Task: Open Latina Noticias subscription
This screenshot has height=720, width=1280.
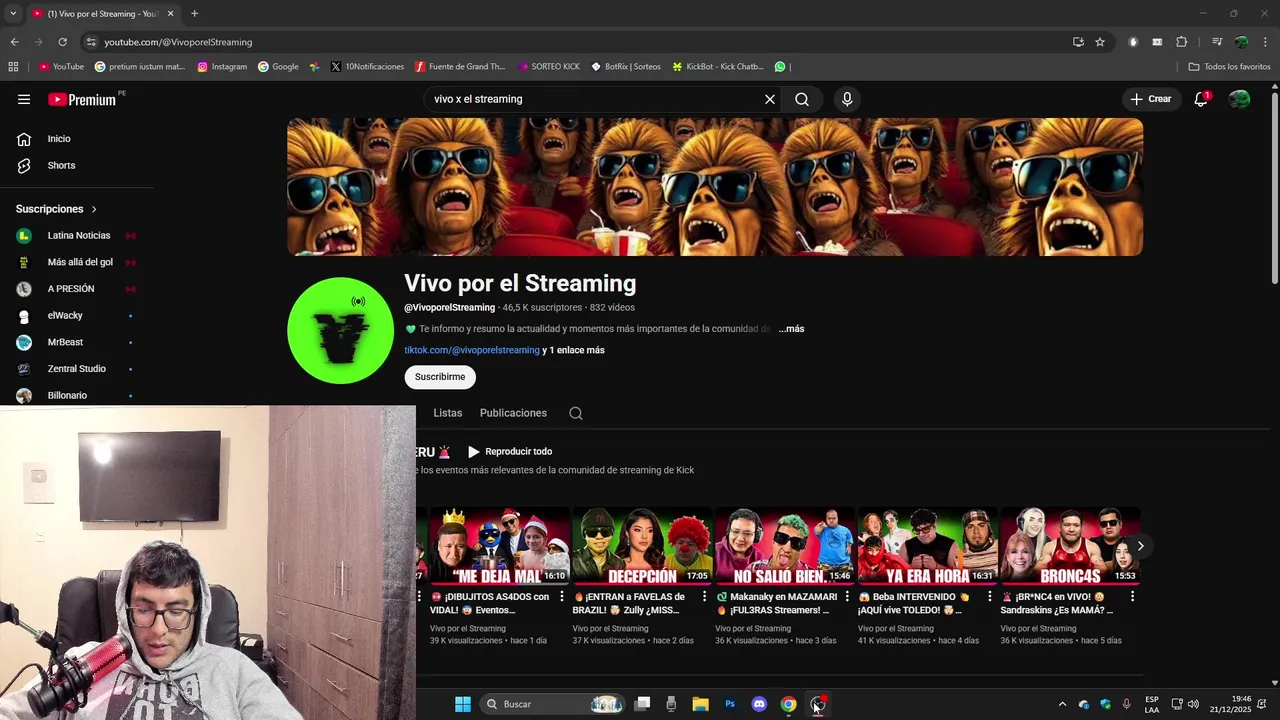Action: [x=76, y=236]
